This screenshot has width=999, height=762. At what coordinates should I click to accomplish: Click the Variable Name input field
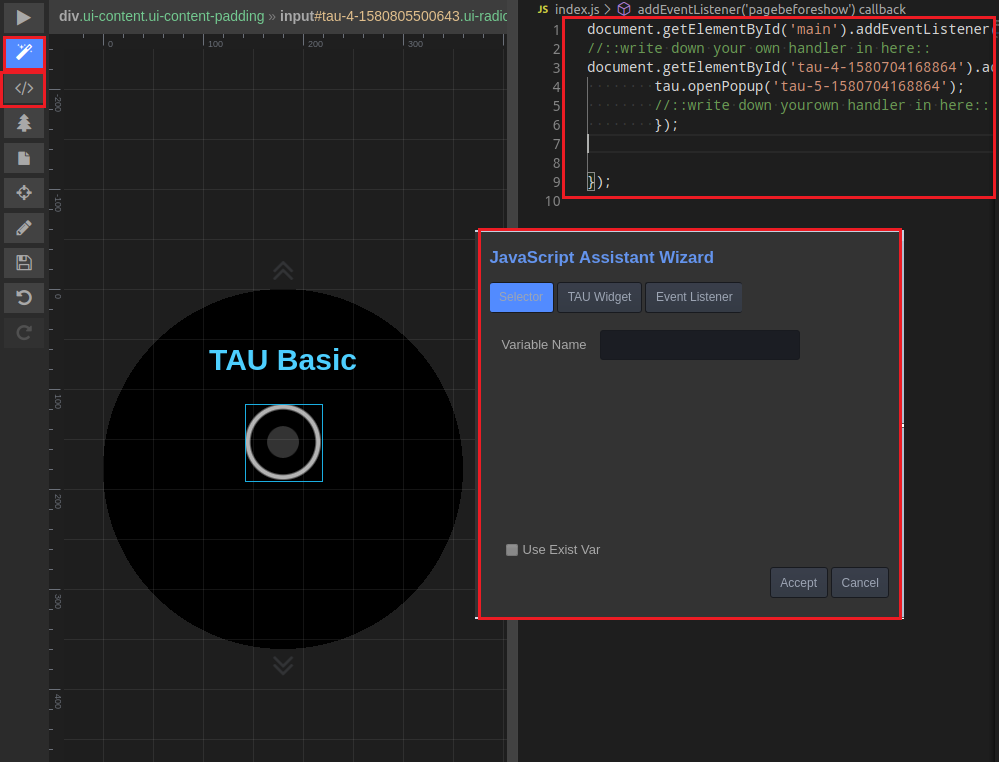[699, 345]
